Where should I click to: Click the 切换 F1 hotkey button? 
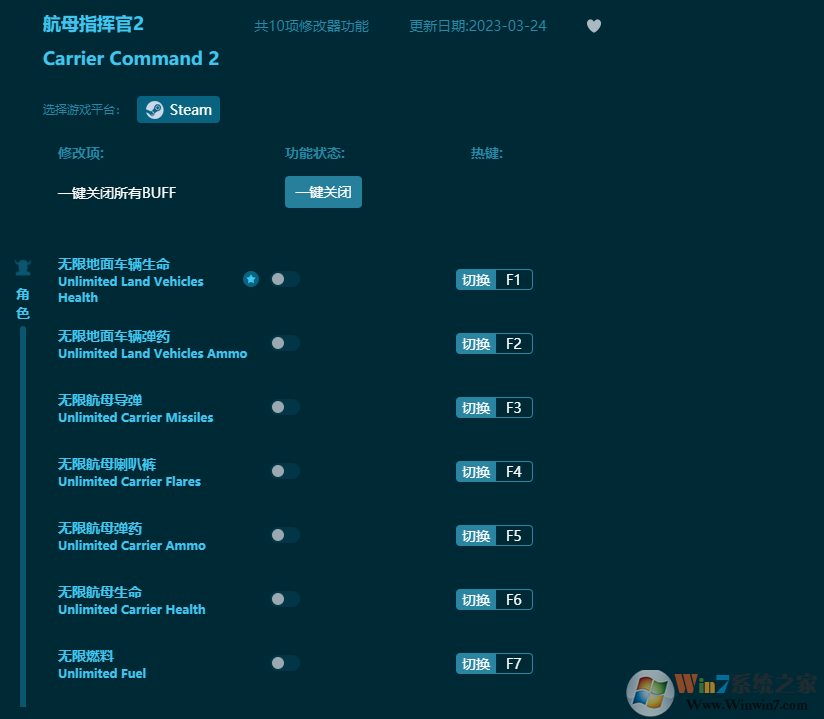[494, 279]
